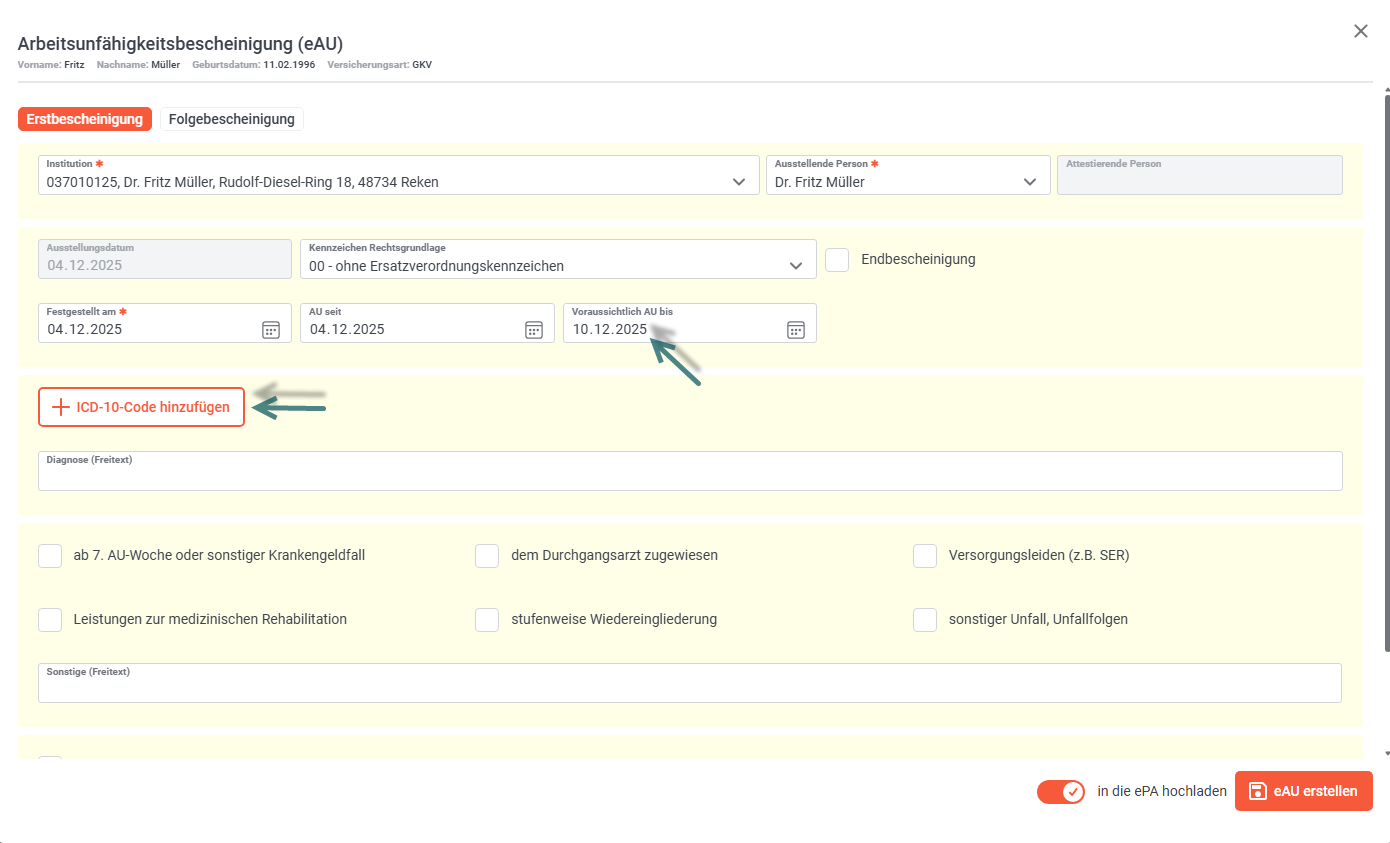The height and width of the screenshot is (843, 1390).
Task: Expand the Institution dropdown
Action: click(739, 182)
